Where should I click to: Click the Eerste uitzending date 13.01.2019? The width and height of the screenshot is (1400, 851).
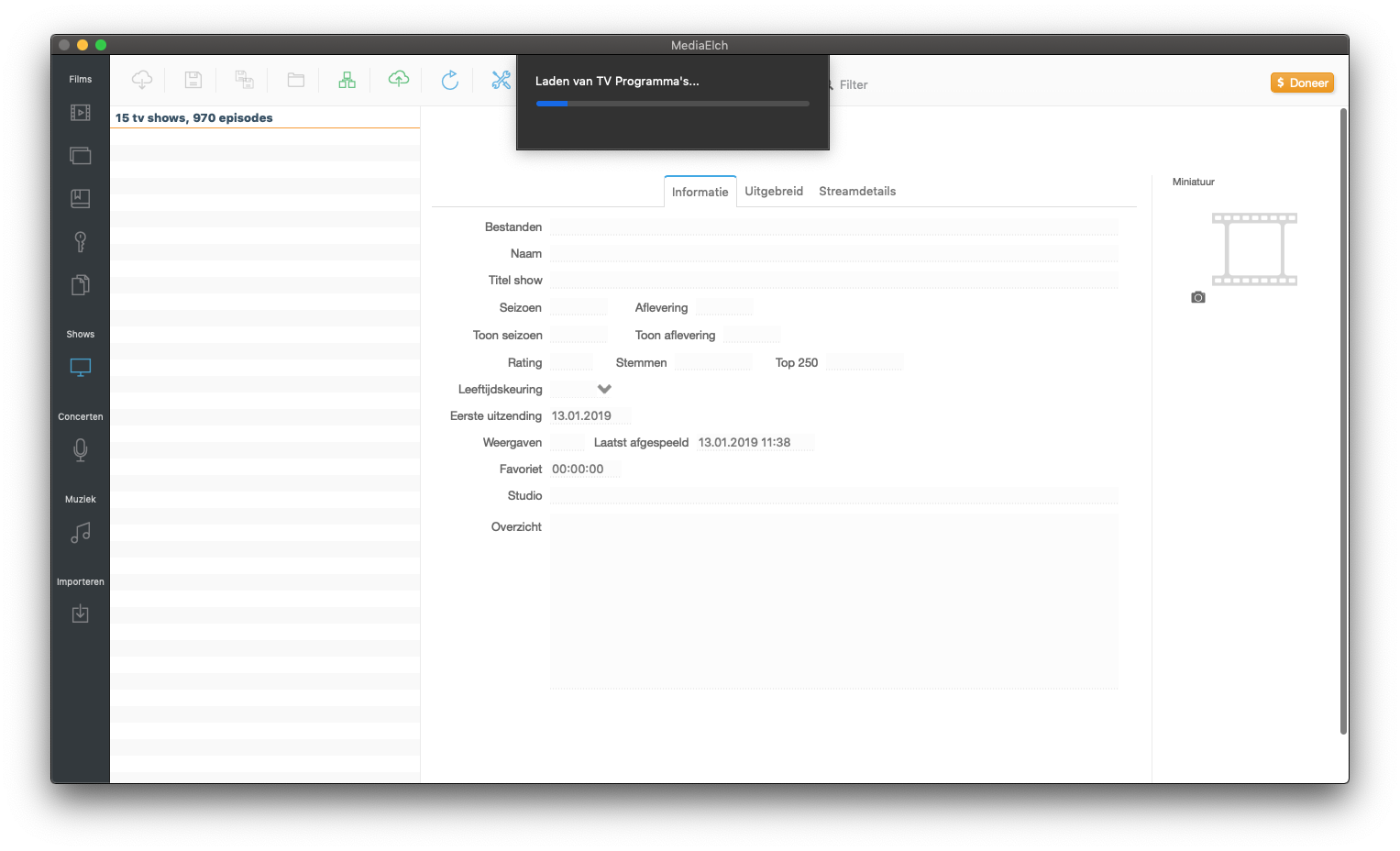590,416
